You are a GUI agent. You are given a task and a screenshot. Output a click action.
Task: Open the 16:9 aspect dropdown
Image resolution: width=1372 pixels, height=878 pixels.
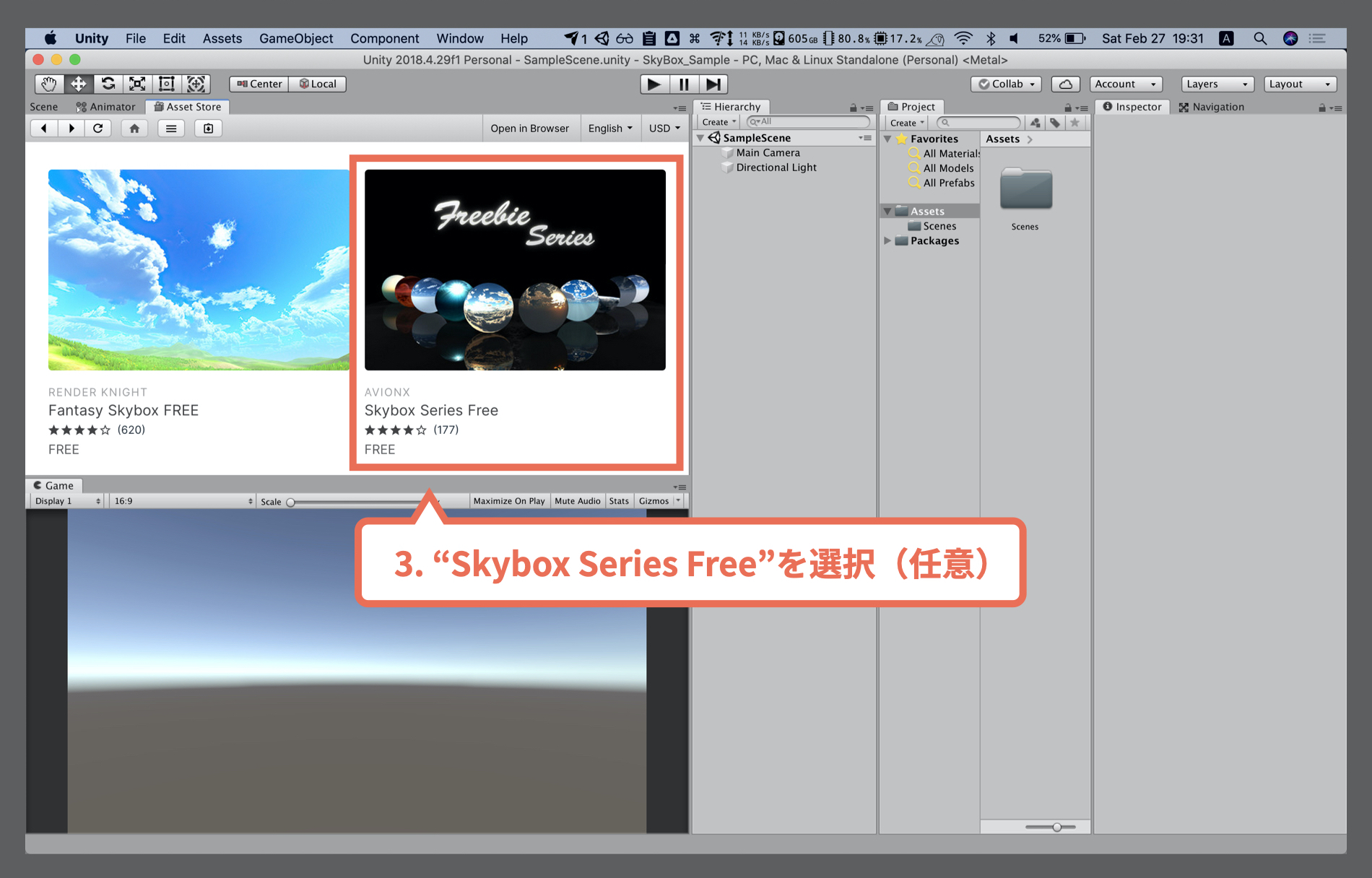click(183, 500)
